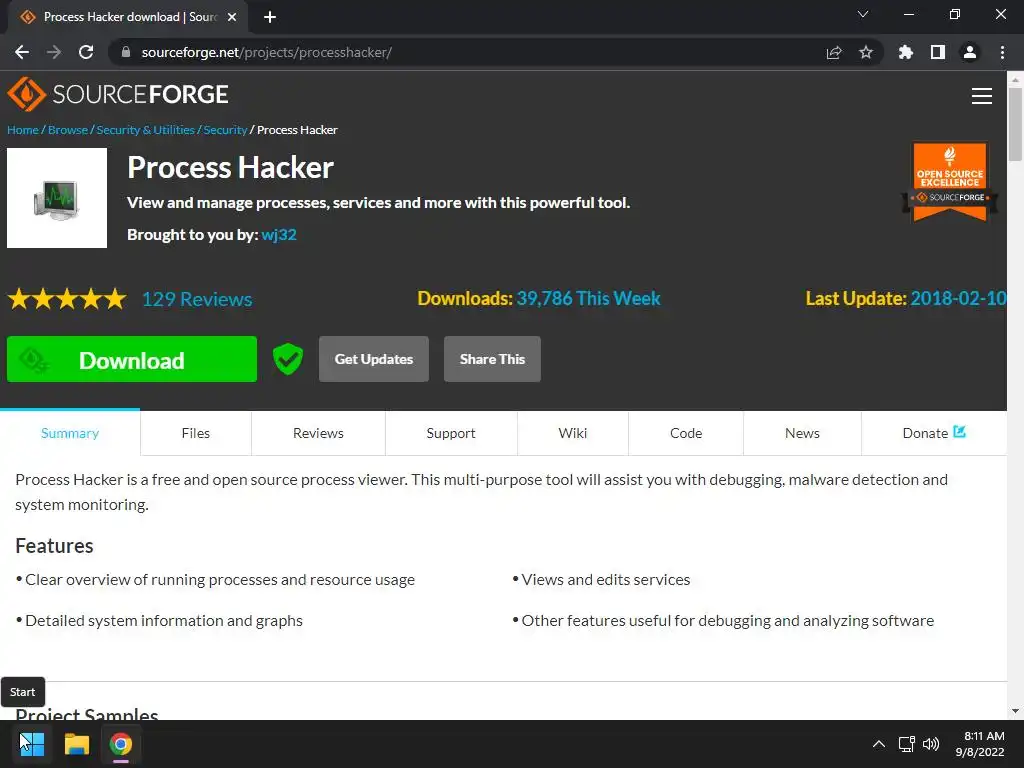Reload the page
Viewport: 1024px width, 768px height.
coord(86,52)
